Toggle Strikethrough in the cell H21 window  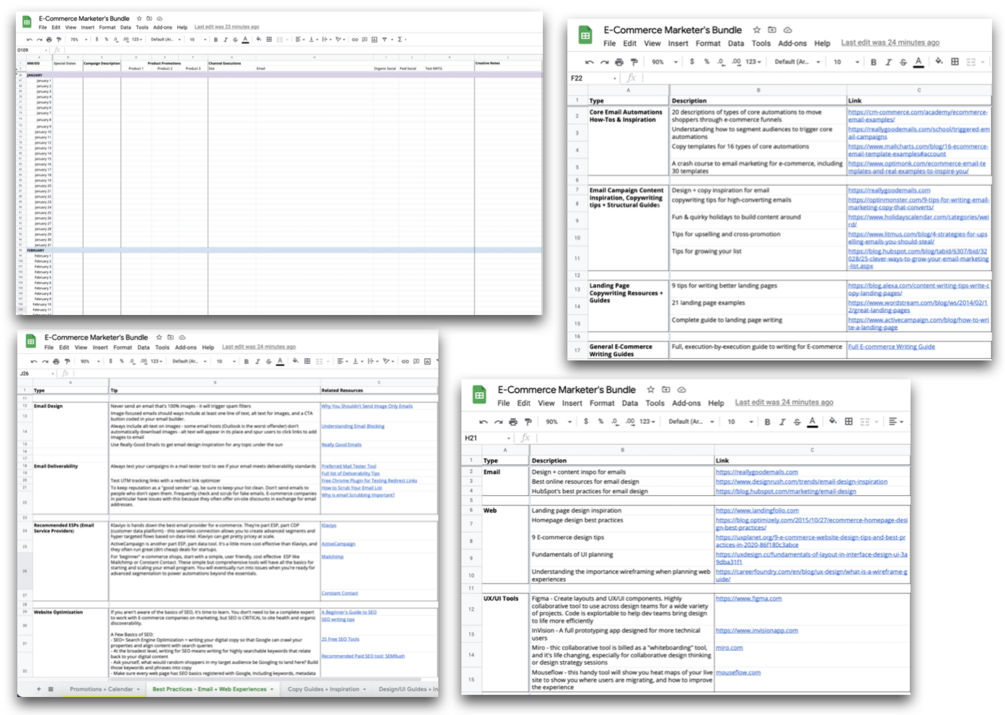[x=797, y=422]
